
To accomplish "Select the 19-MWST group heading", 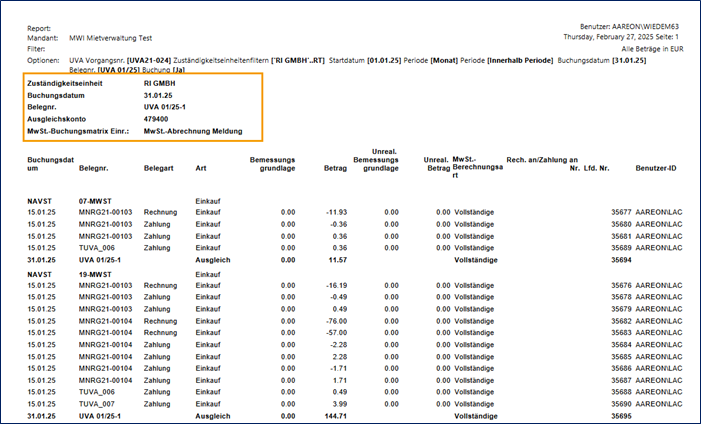I will tap(98, 273).
